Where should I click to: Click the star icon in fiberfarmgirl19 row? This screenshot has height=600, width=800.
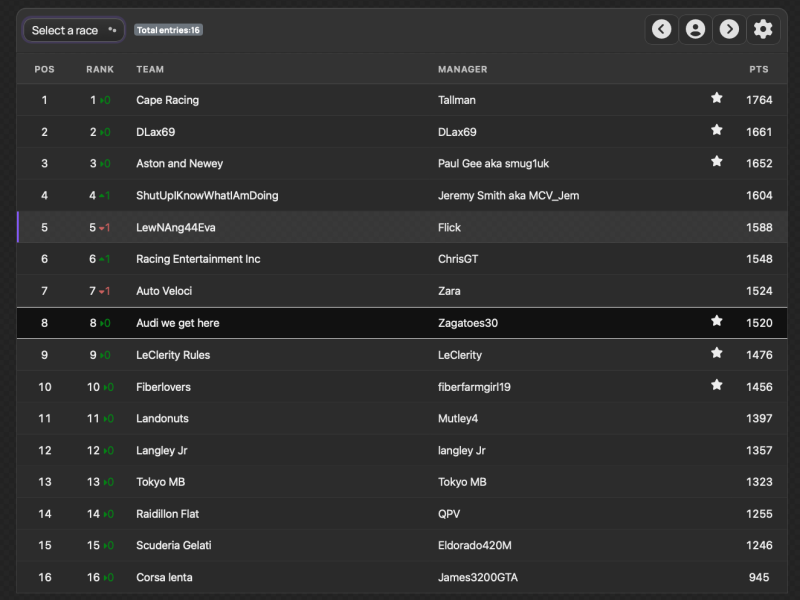[716, 385]
